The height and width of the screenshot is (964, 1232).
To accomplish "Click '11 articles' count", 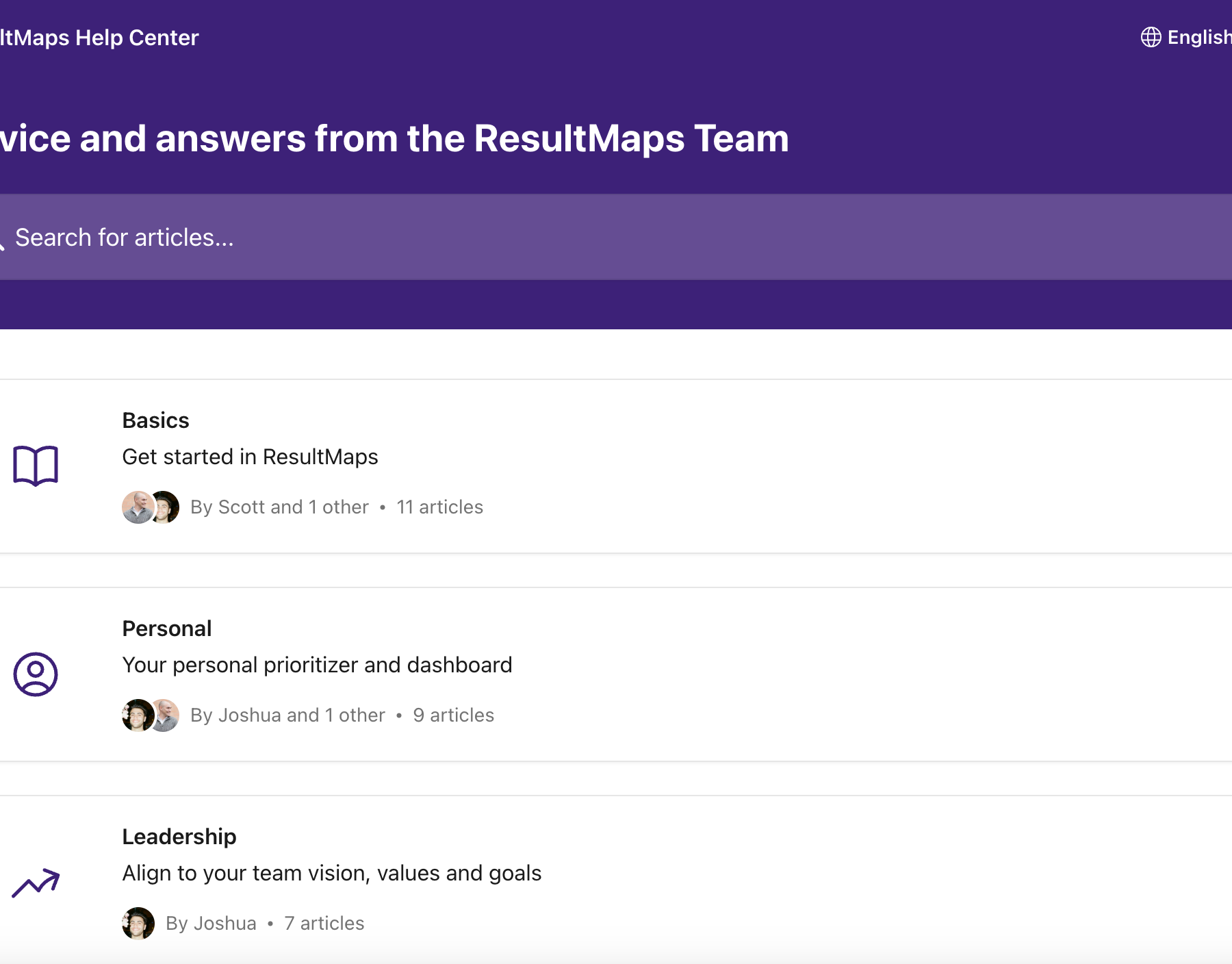I will pyautogui.click(x=440, y=507).
